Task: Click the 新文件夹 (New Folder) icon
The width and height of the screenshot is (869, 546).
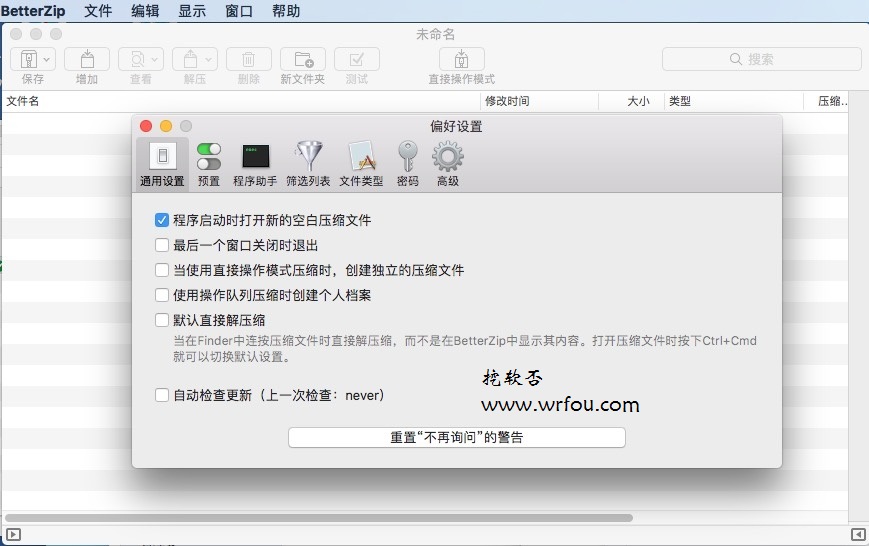Action: pyautogui.click(x=303, y=59)
